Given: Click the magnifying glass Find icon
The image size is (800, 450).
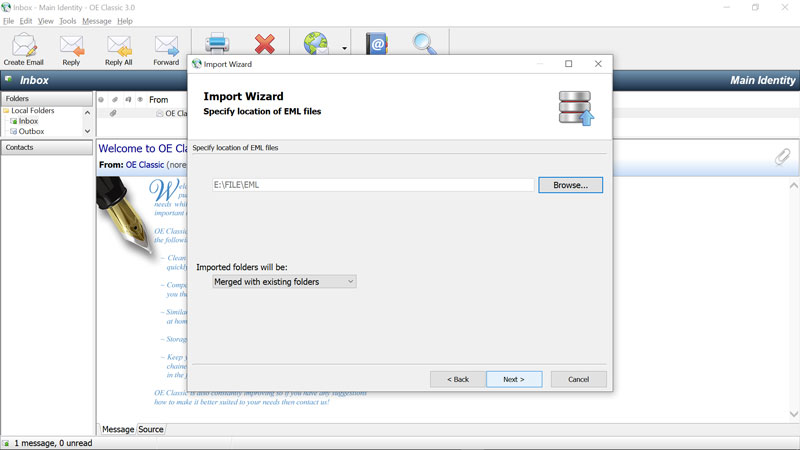Looking at the screenshot, I should pyautogui.click(x=424, y=43).
